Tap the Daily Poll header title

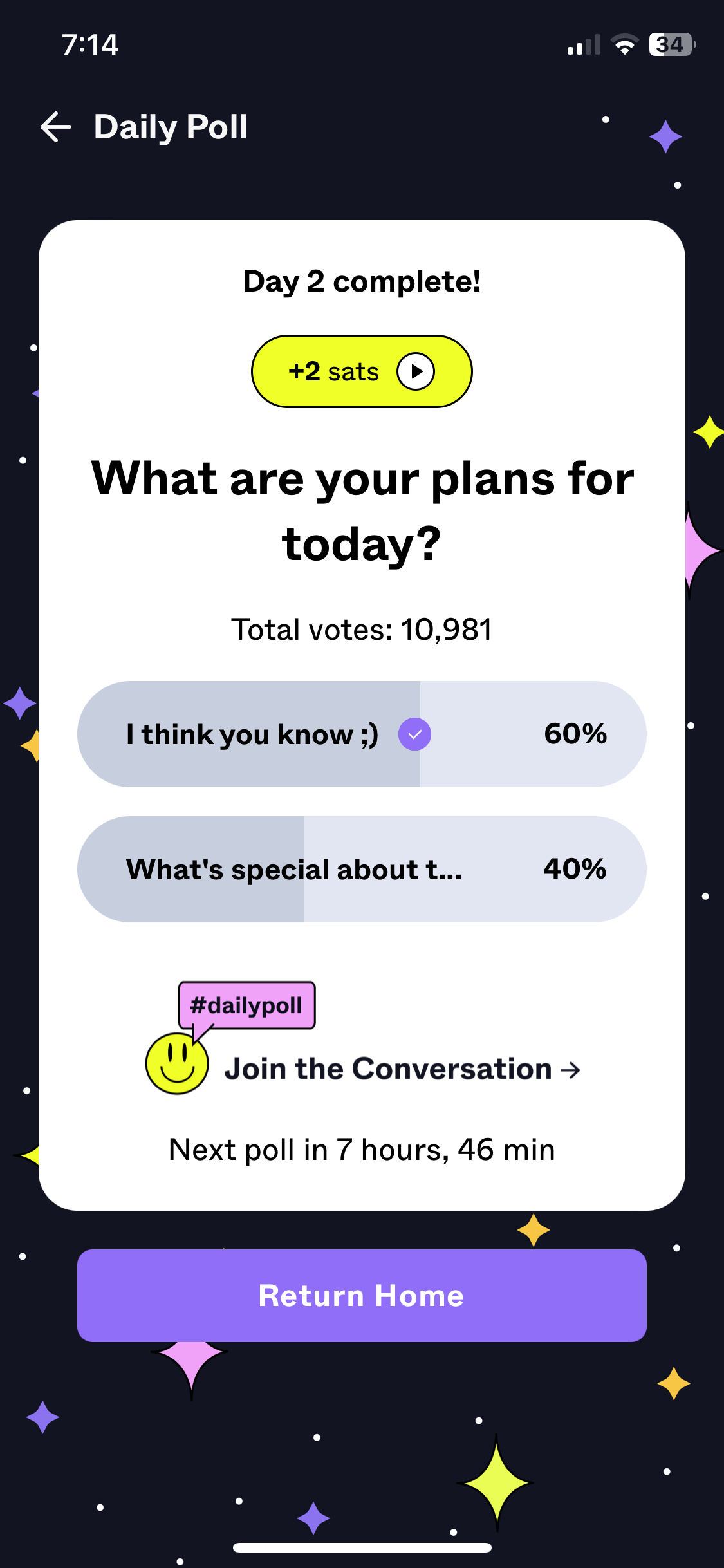pos(171,127)
